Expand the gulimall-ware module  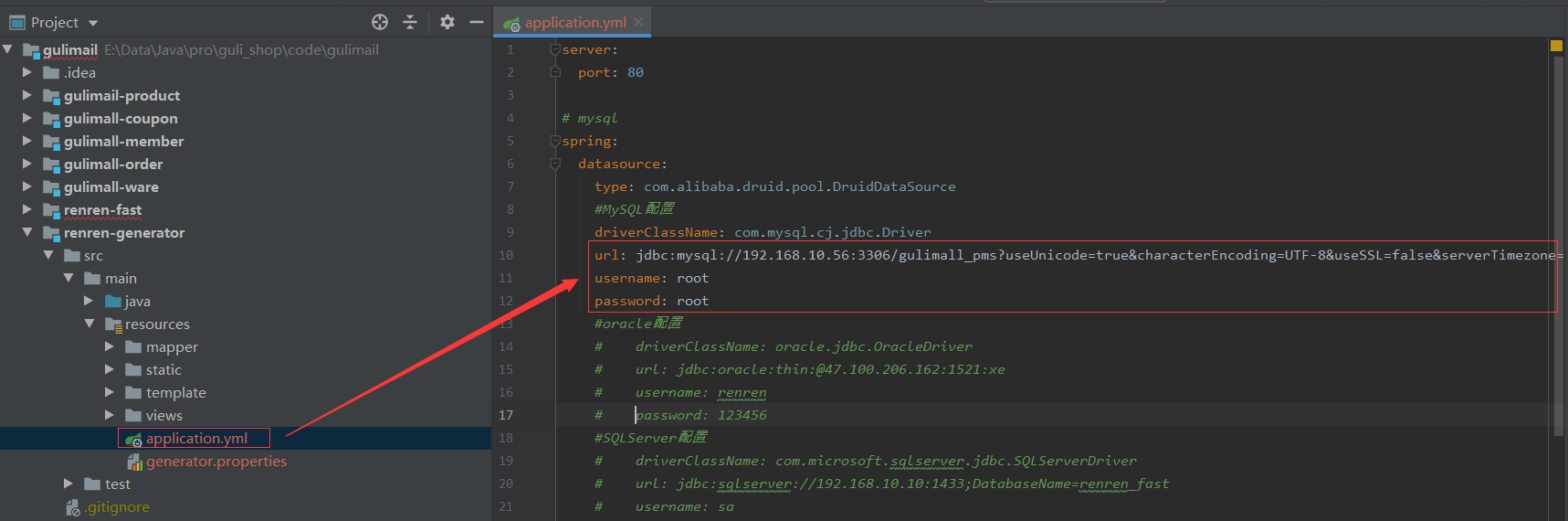(x=27, y=186)
